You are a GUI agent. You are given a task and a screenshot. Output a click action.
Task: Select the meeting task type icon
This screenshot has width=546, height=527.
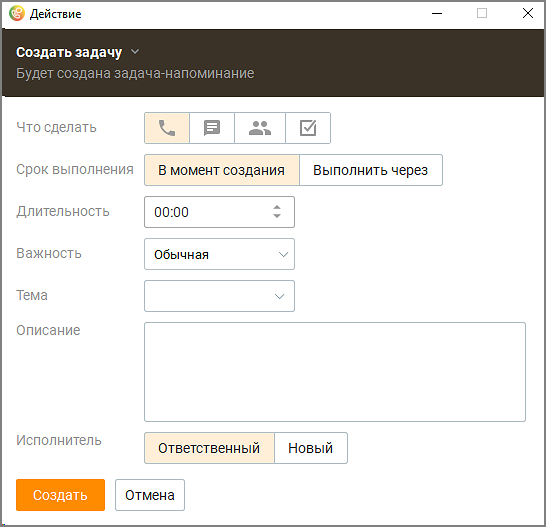pos(260,128)
